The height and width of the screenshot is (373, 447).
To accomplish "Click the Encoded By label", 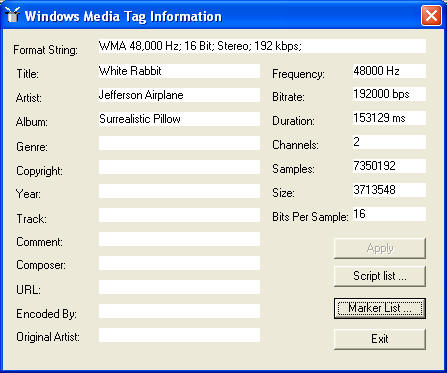I will click(46, 314).
